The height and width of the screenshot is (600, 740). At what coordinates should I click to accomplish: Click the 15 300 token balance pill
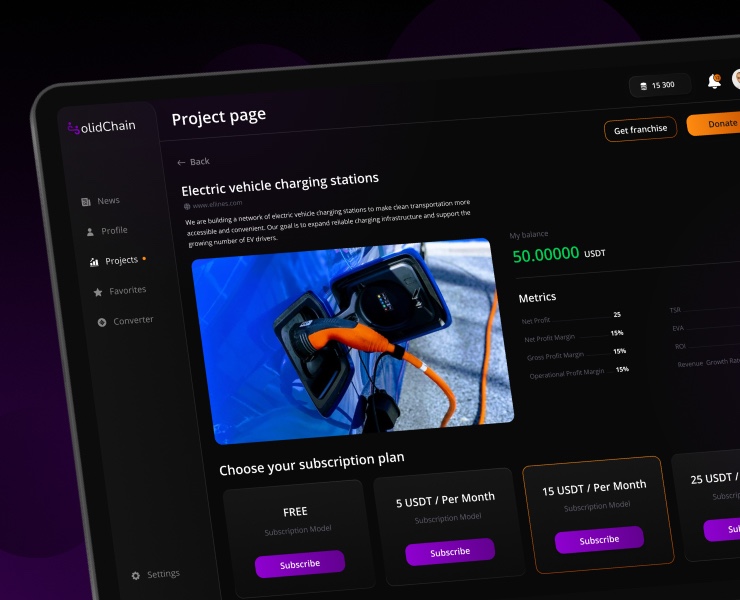660,85
